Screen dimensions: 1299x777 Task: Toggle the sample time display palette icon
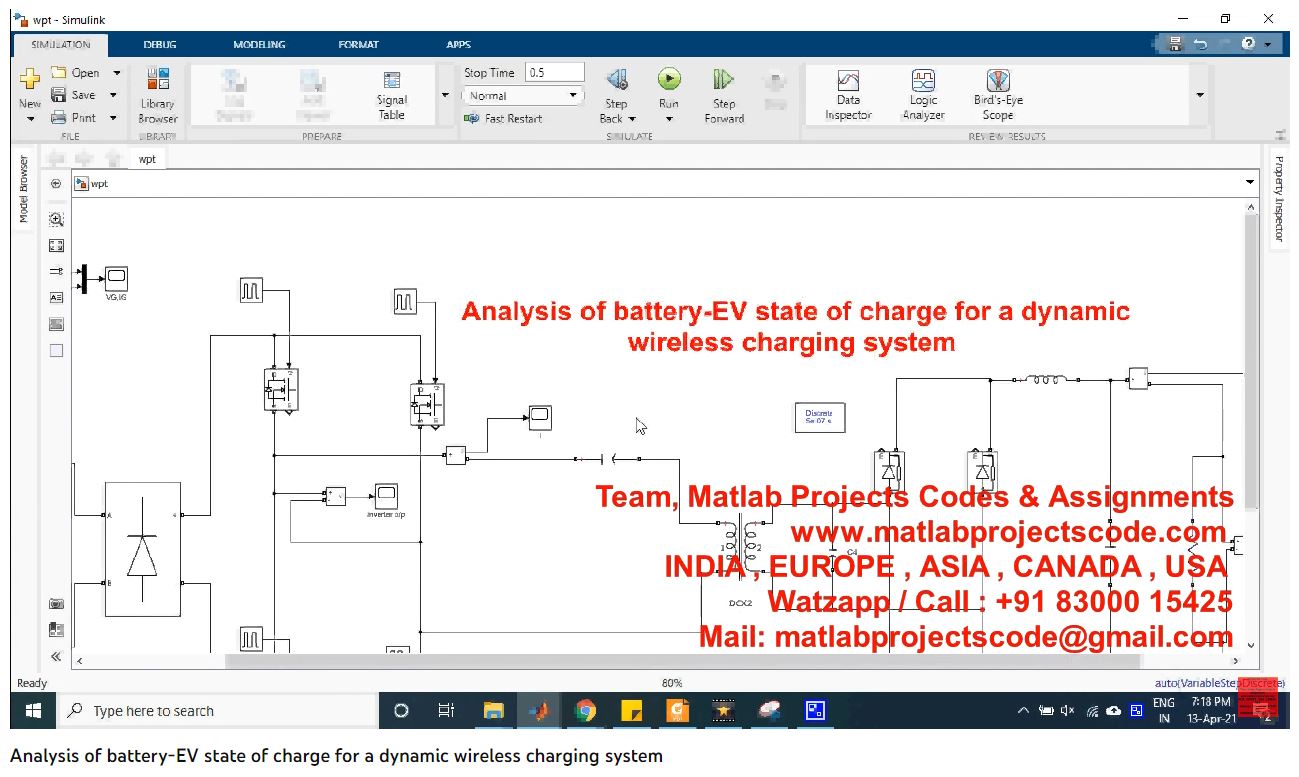point(56,271)
